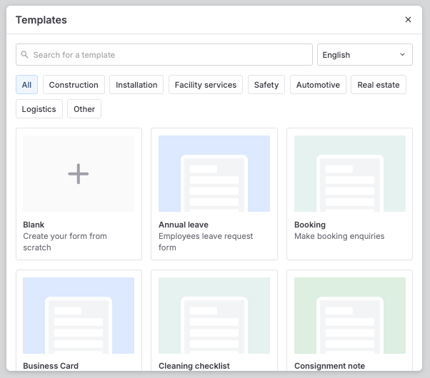Click 'Make booking enquiries' description
The width and height of the screenshot is (430, 378).
tap(339, 236)
